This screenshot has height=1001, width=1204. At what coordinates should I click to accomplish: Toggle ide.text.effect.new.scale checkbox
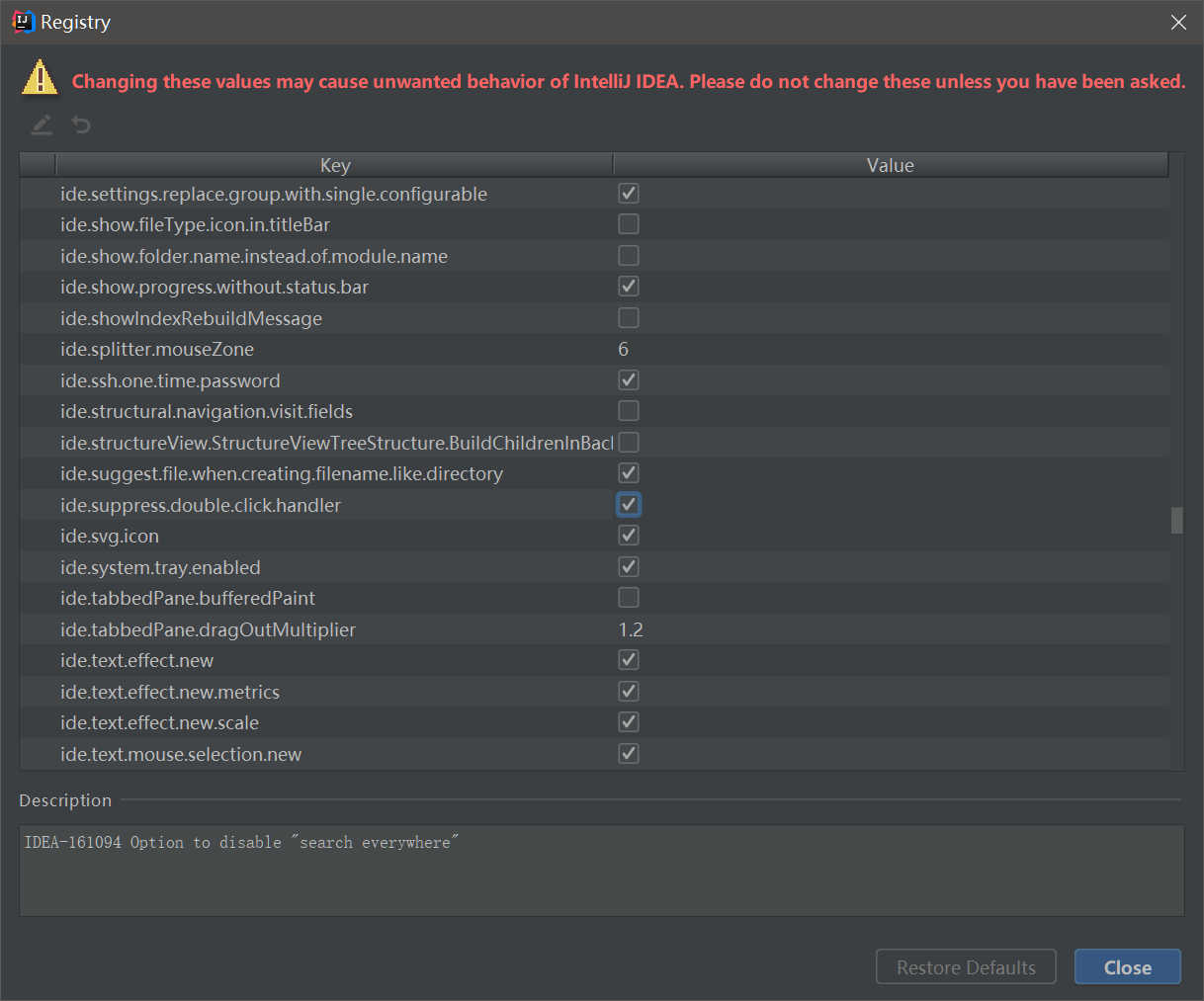click(629, 722)
